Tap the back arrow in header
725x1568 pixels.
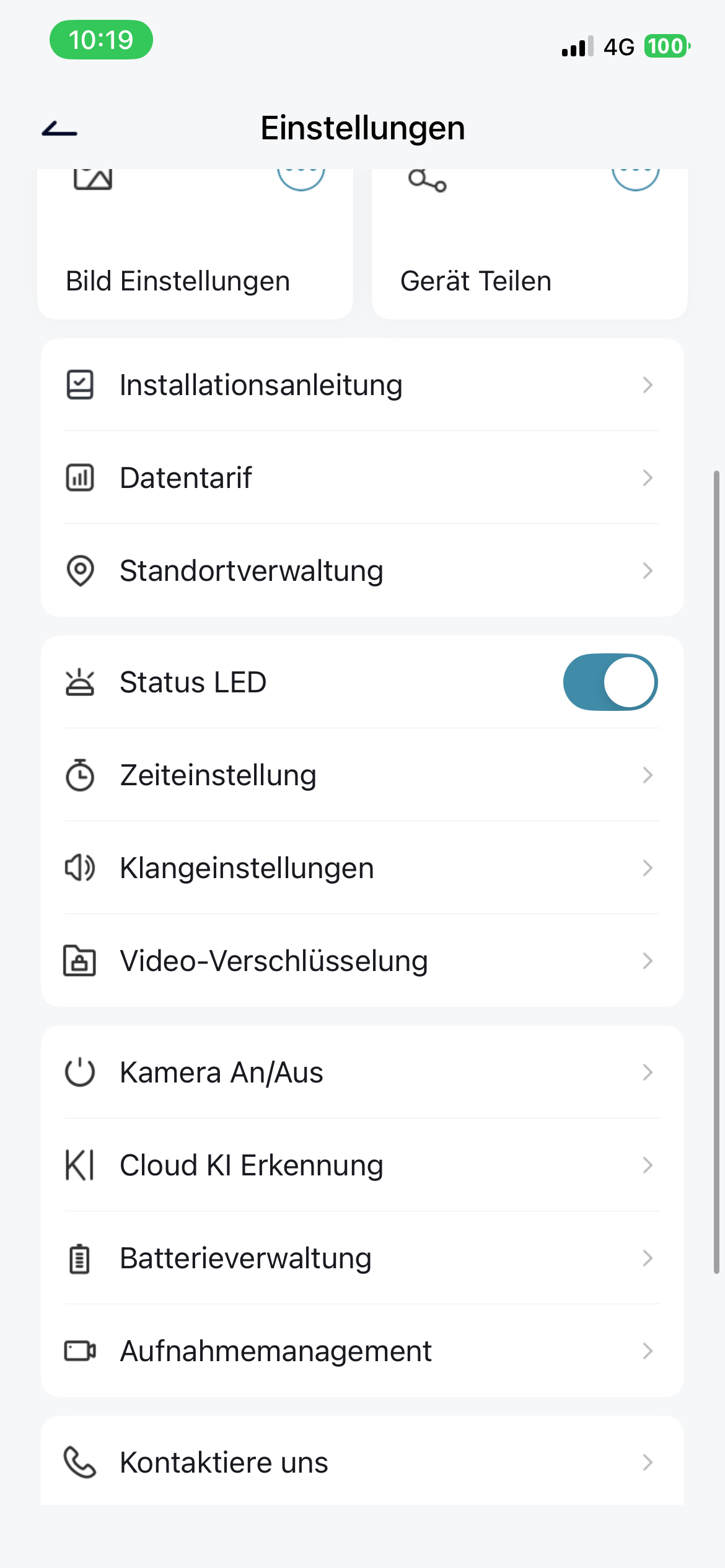coord(59,129)
